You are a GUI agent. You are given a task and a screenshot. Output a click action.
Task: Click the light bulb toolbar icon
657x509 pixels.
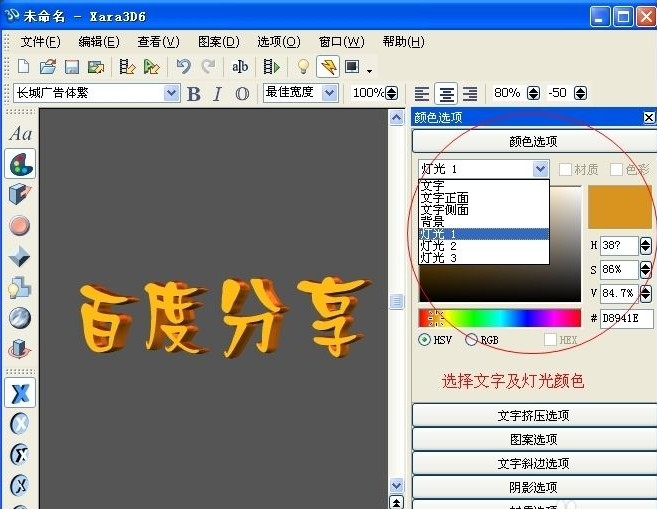pos(302,67)
